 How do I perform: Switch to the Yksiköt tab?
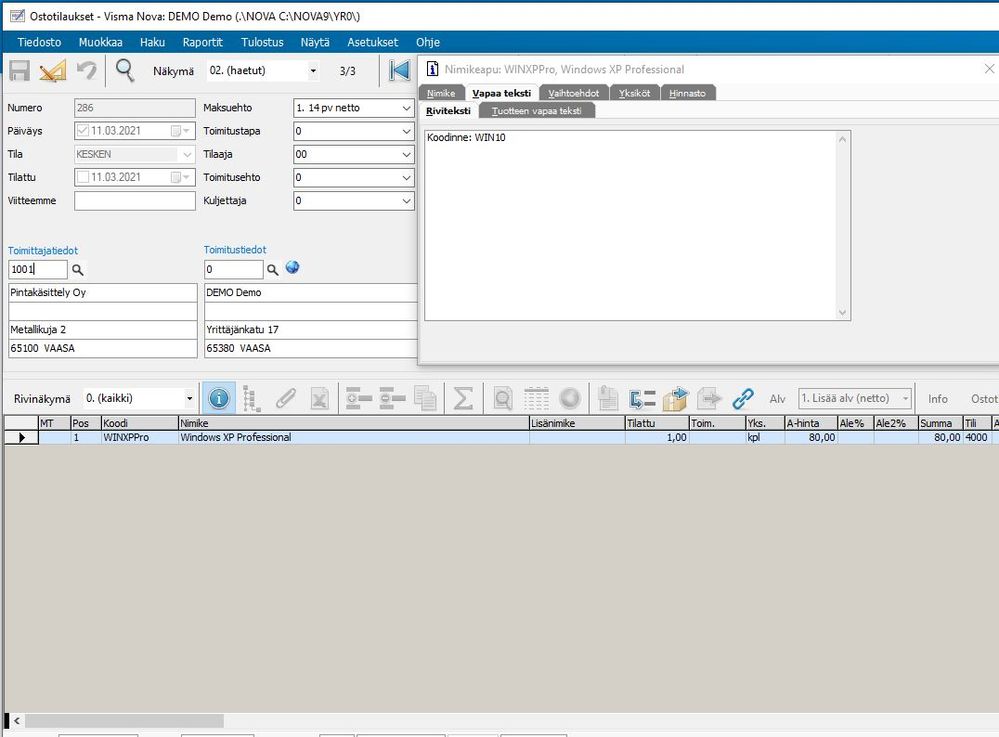pos(635,93)
